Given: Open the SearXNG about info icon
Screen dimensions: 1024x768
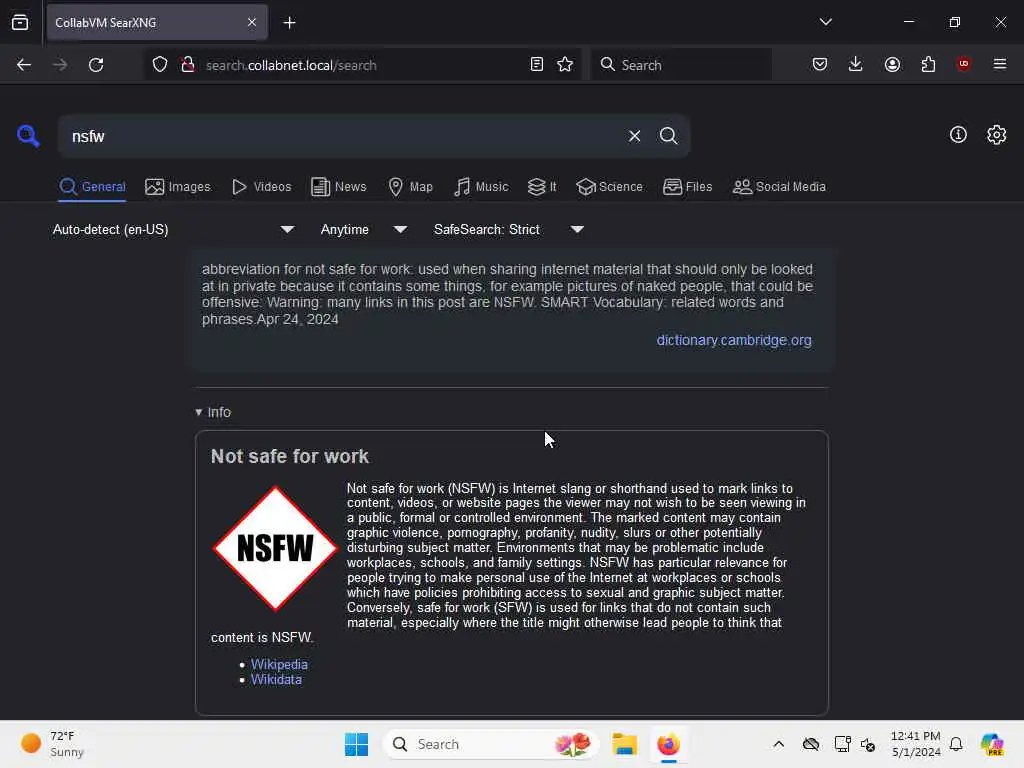Looking at the screenshot, I should point(958,135).
